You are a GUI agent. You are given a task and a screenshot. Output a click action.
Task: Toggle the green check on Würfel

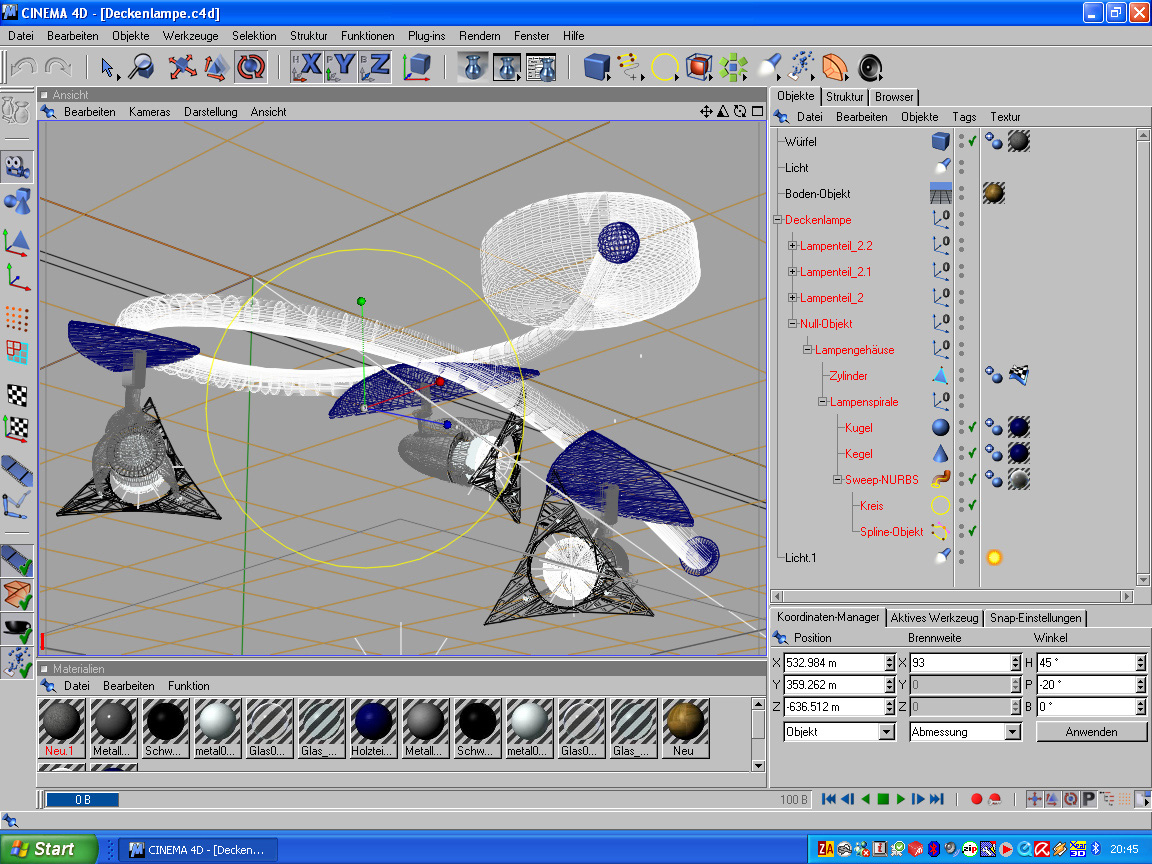click(972, 141)
